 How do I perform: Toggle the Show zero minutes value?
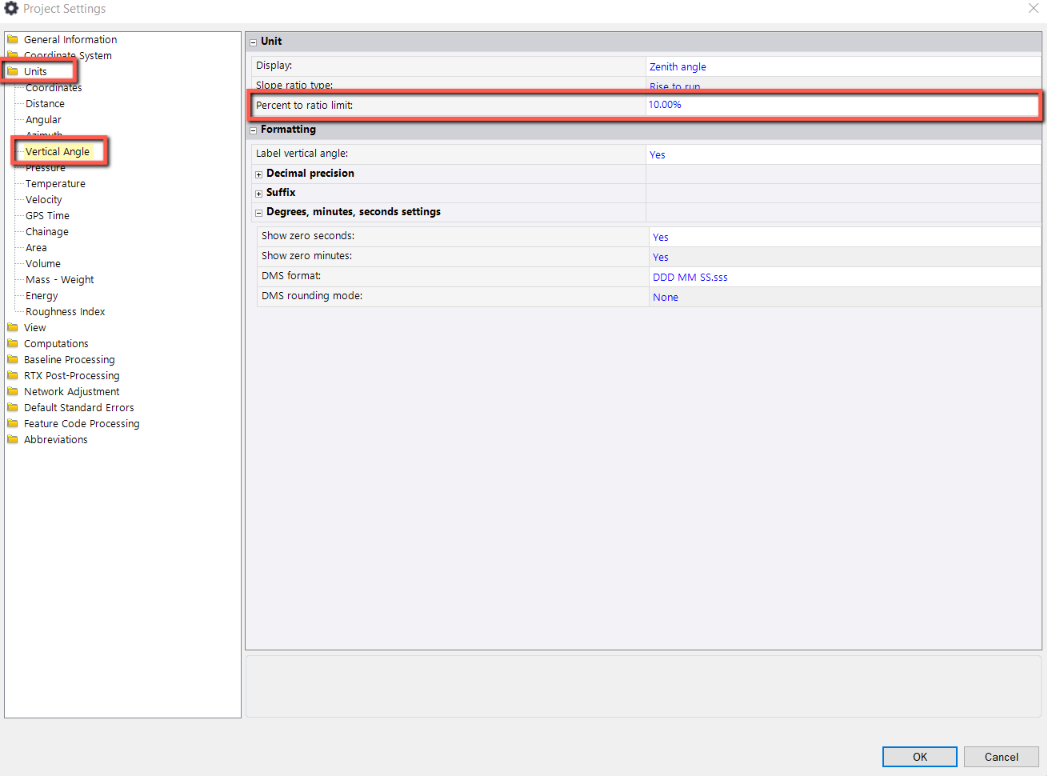[x=660, y=258]
